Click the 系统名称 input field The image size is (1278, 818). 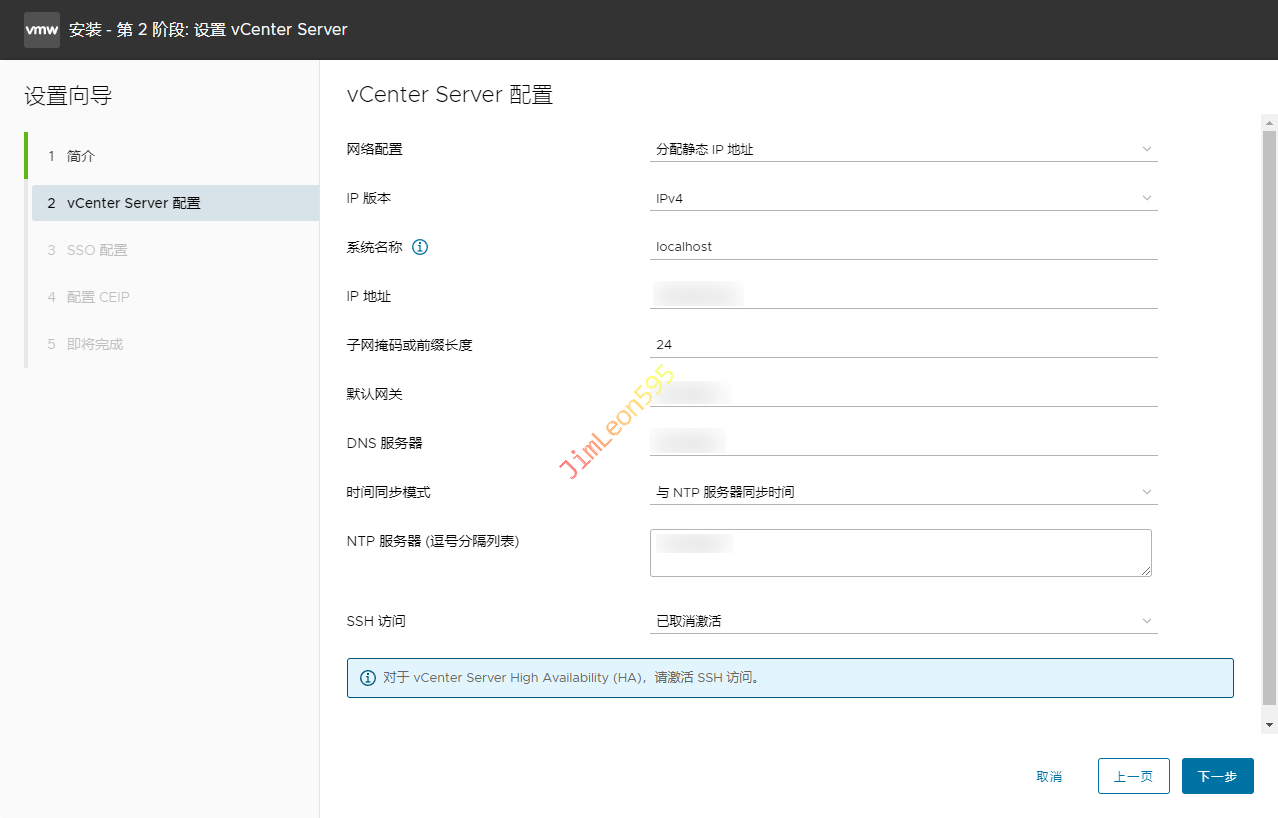click(903, 247)
